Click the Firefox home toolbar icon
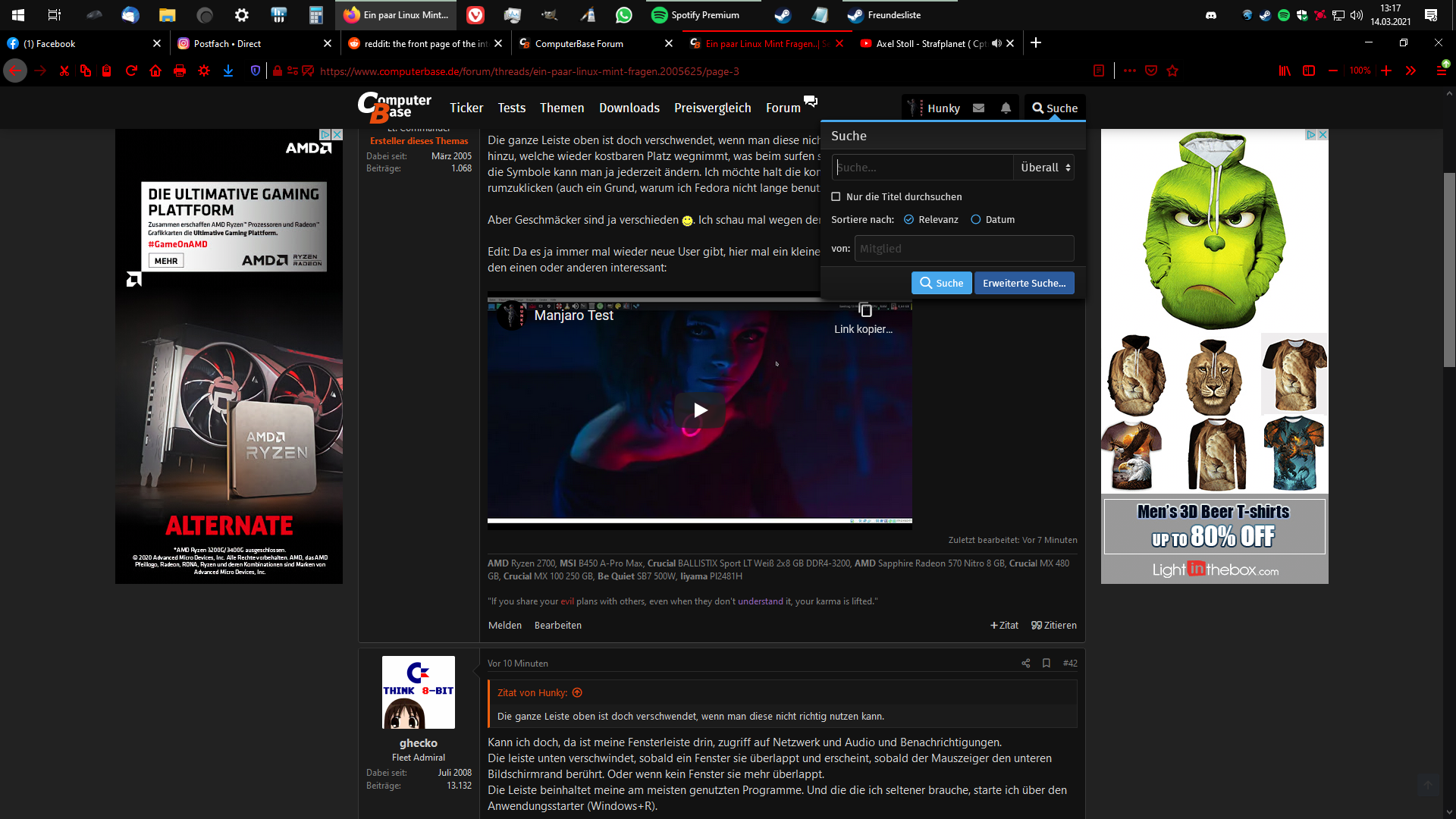1456x819 pixels. click(155, 71)
